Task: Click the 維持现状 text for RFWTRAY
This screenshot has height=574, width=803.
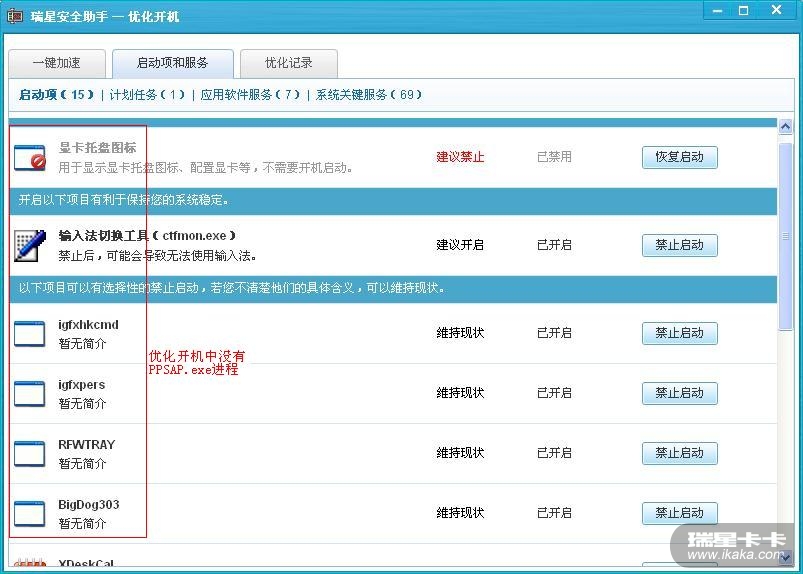Action: click(x=460, y=453)
